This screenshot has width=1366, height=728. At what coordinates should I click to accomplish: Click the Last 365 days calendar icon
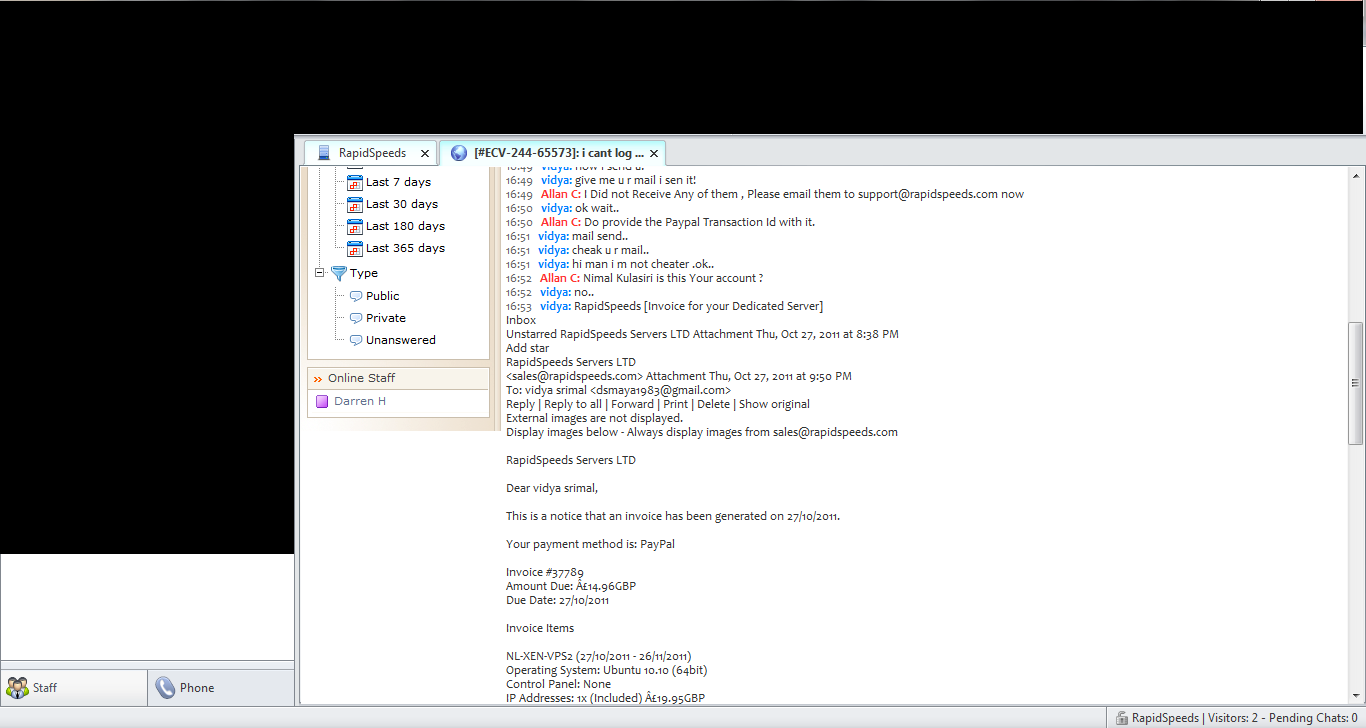pos(354,248)
